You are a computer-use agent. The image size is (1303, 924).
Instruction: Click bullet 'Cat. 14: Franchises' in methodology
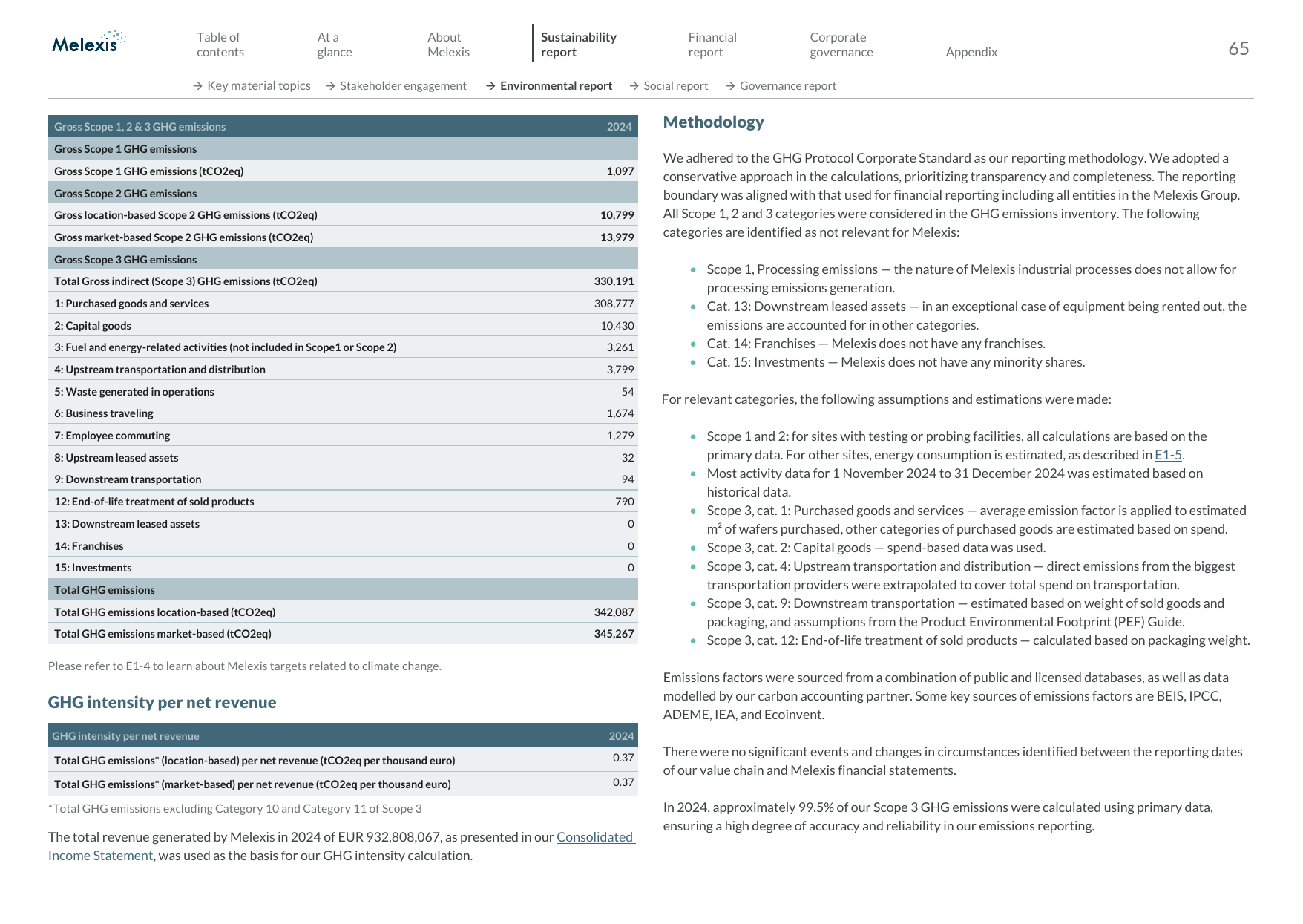(876, 344)
